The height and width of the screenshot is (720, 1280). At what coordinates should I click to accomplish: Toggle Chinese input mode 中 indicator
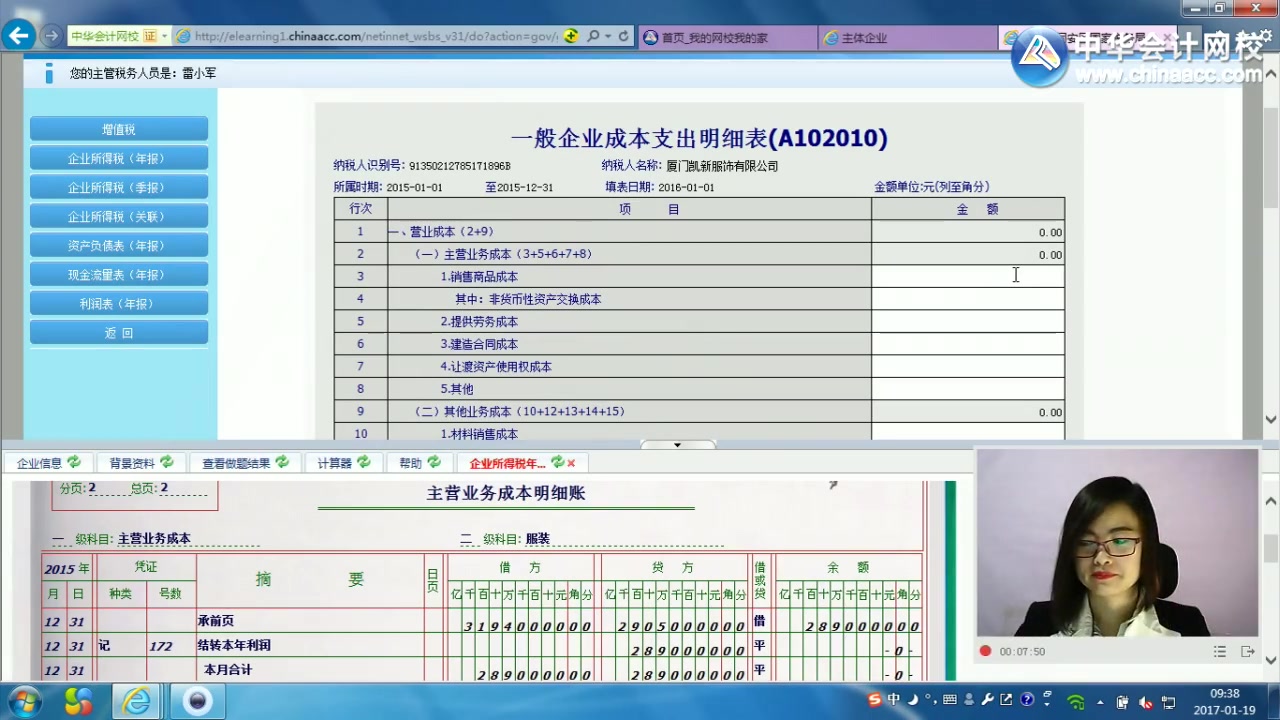(894, 700)
